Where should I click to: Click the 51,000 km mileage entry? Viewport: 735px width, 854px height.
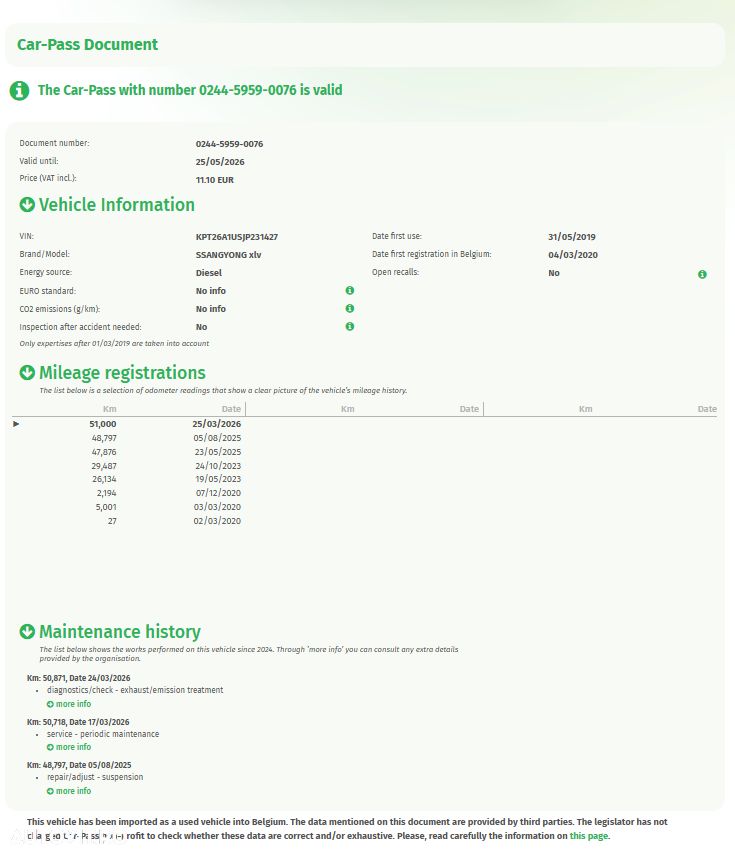[103, 424]
